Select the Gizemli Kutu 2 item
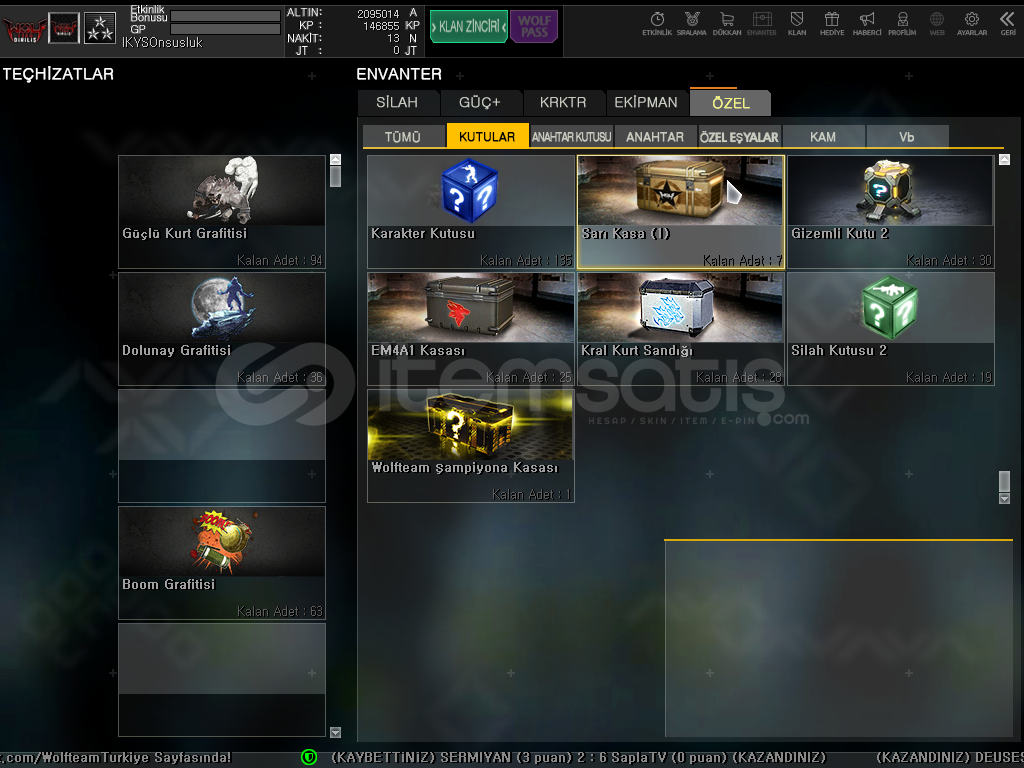Screen dimensions: 1024x768 click(891, 212)
